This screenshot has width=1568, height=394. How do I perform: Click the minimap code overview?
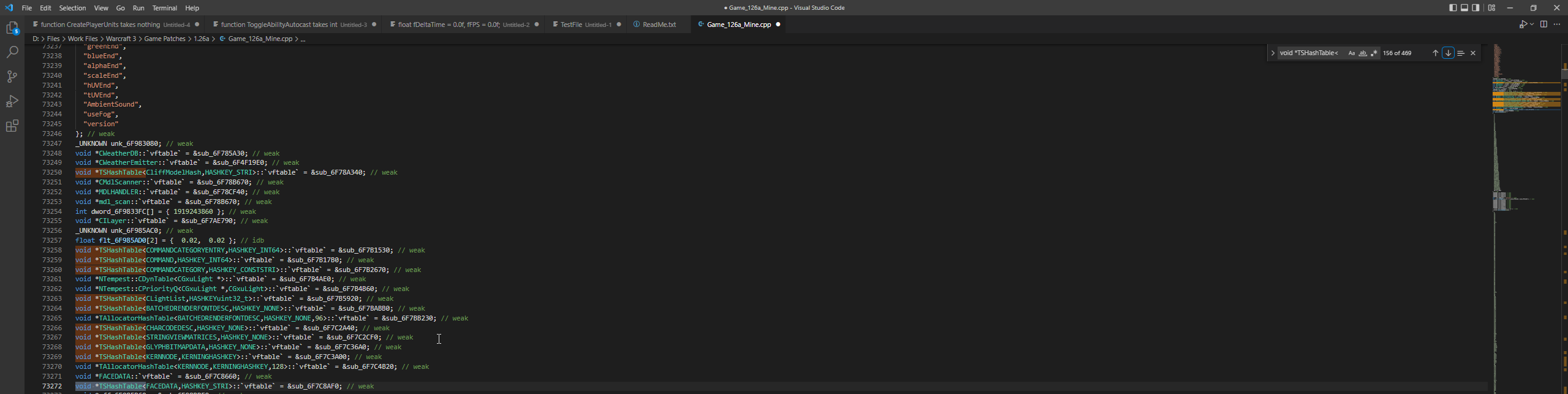click(1526, 219)
